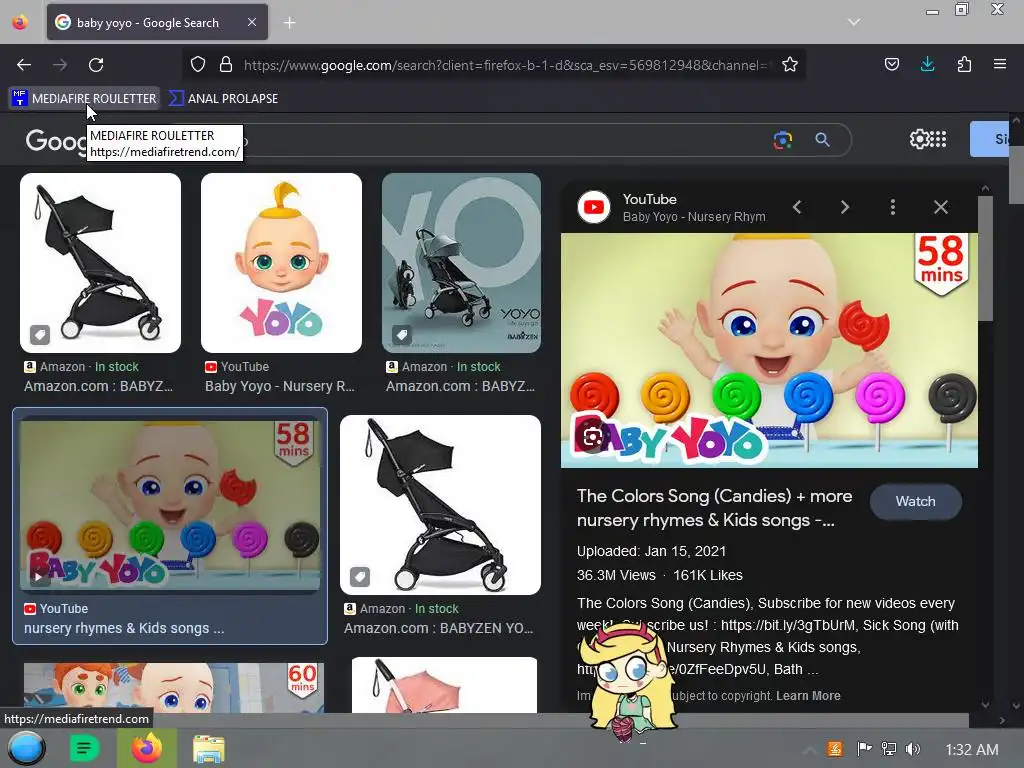Open the tracking protection shield icon

[x=198, y=65]
